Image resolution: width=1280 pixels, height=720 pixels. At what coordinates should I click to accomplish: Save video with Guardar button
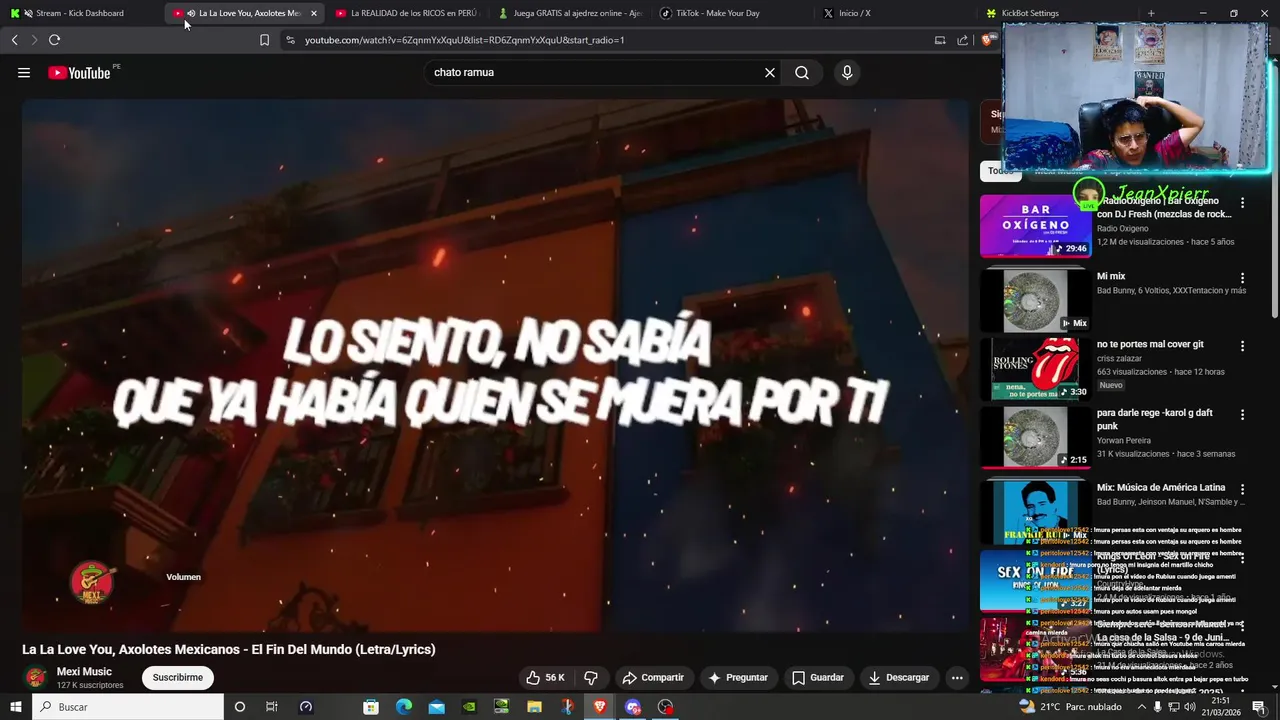coord(818,677)
